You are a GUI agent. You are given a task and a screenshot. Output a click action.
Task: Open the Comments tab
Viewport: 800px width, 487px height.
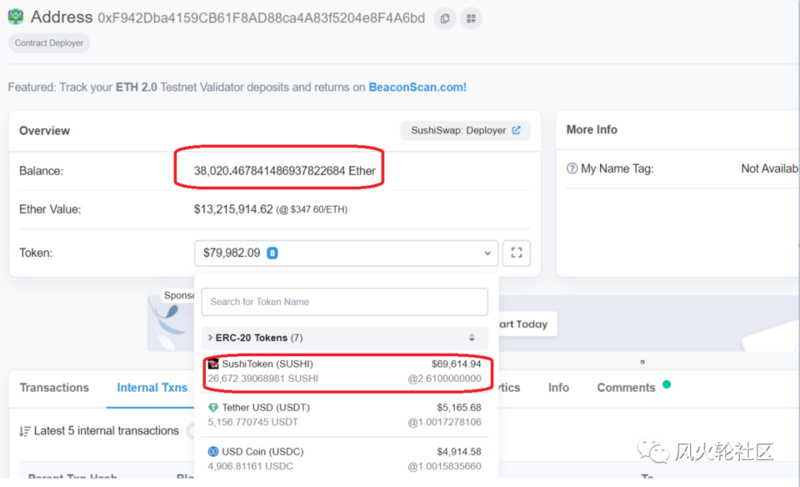click(x=626, y=388)
